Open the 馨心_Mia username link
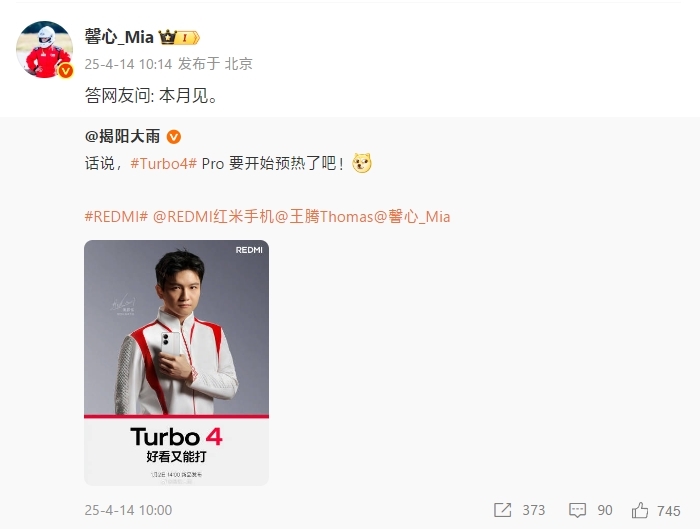This screenshot has height=529, width=700. (x=119, y=37)
